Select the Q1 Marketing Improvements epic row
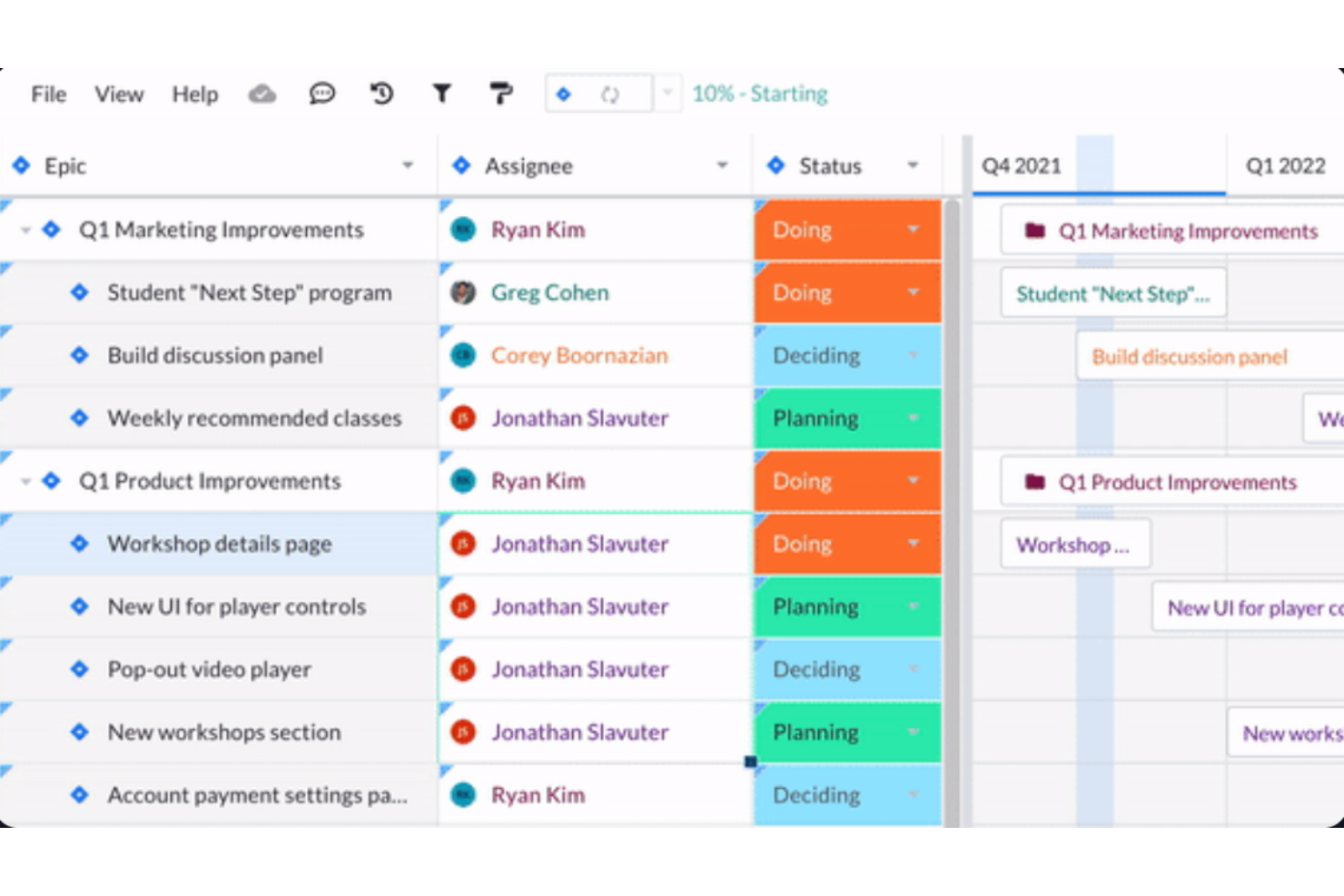 219,230
